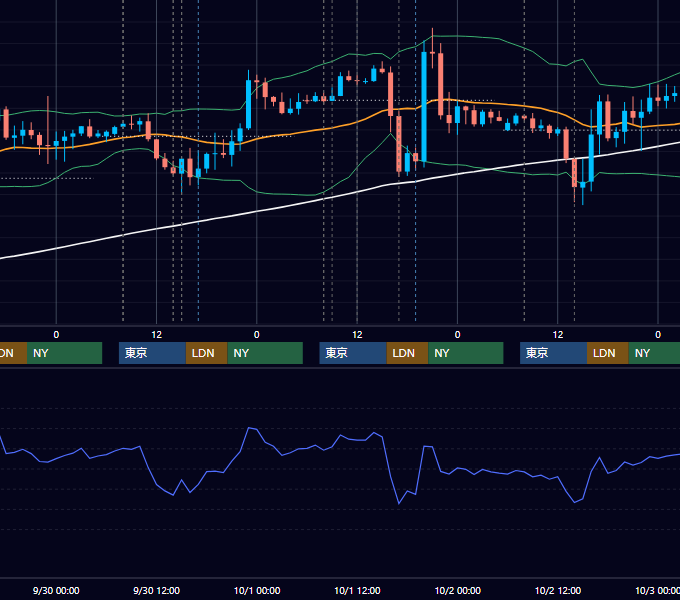Image resolution: width=680 pixels, height=600 pixels.
Task: Click the 9/30 12:00 time axis label
Action: click(x=156, y=590)
